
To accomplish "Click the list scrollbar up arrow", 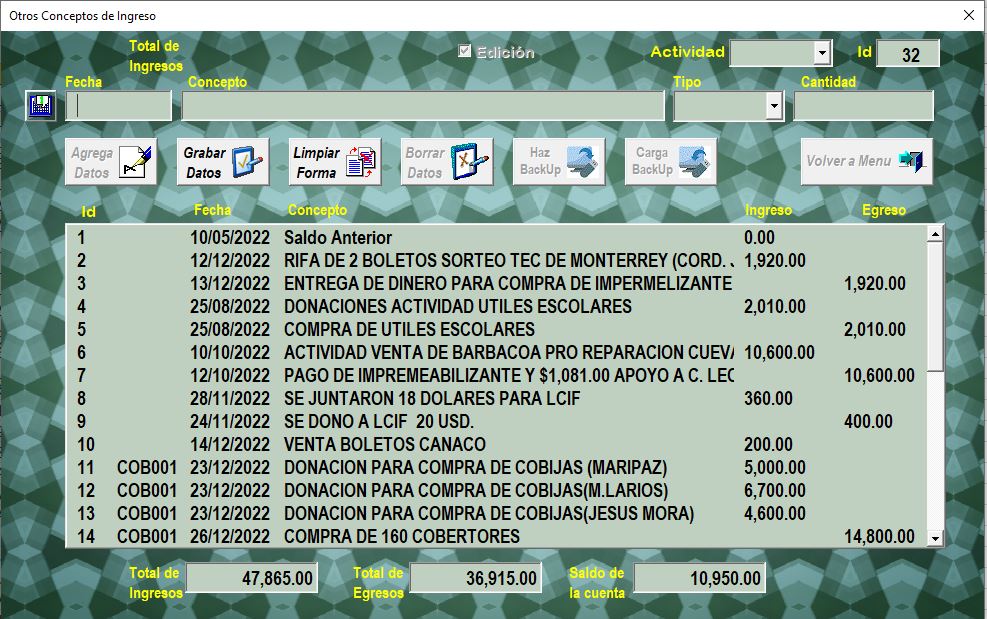I will point(935,234).
